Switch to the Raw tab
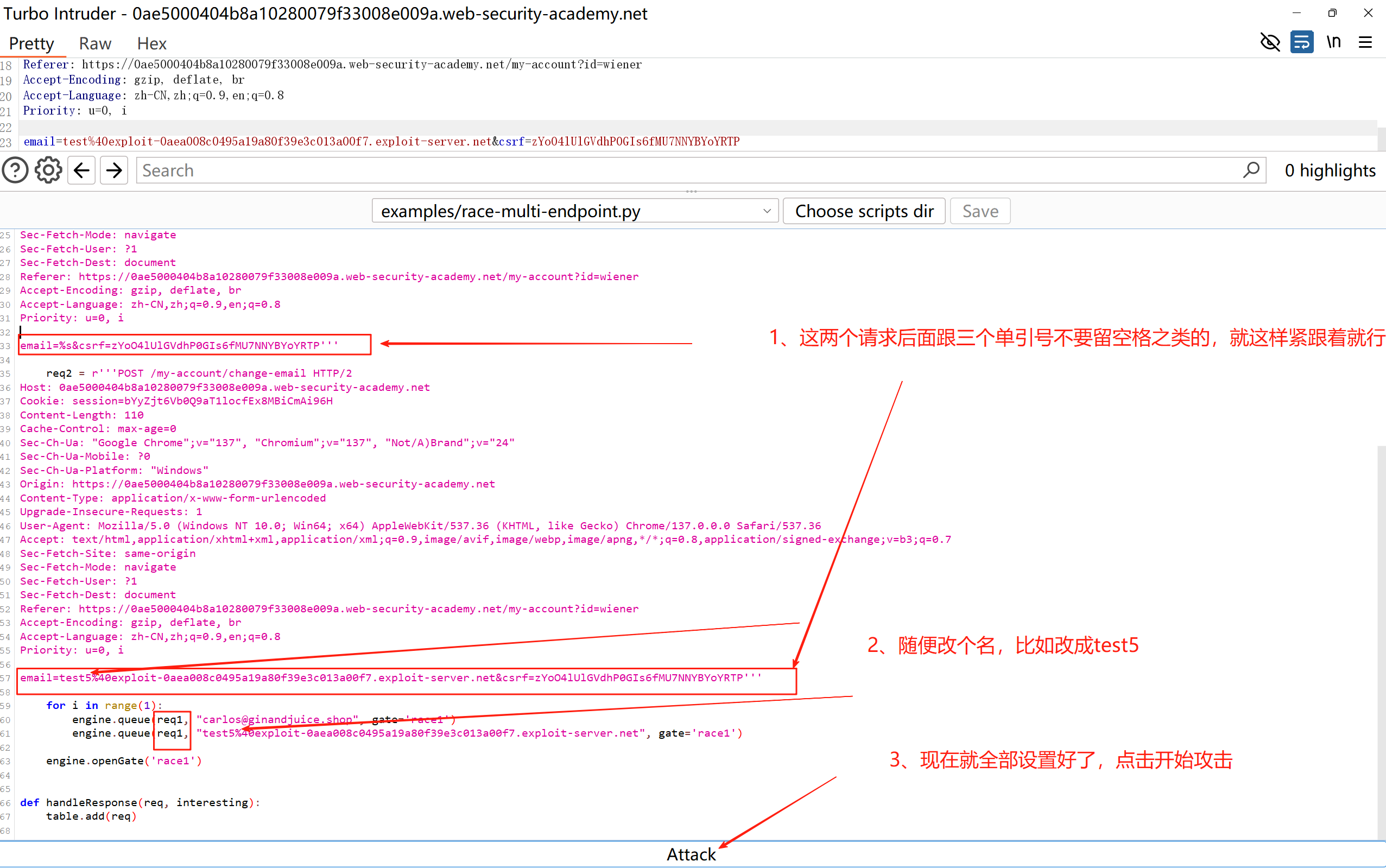Screen dimensions: 1386x868 [95, 43]
